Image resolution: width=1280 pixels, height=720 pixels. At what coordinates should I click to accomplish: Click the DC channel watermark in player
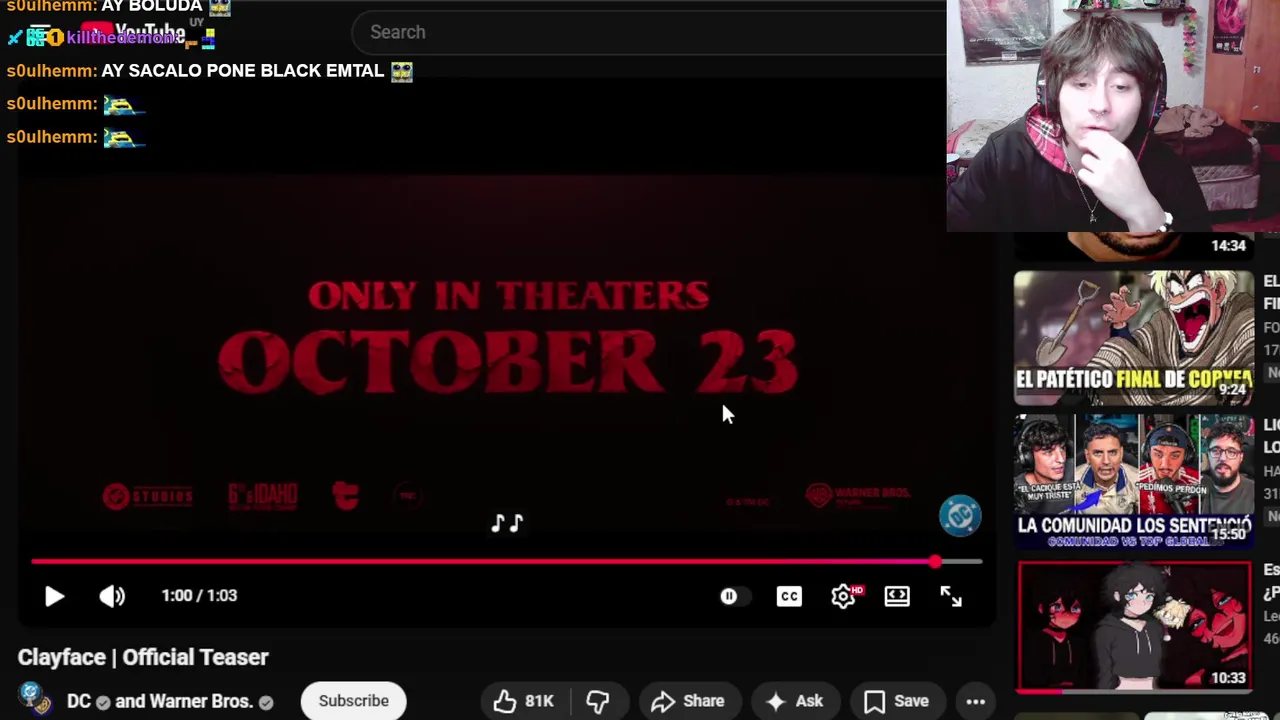coord(960,515)
